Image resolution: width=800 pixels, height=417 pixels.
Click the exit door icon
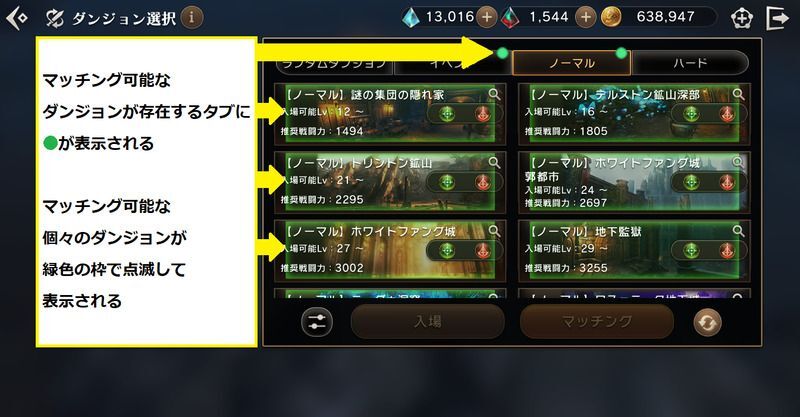(x=778, y=18)
